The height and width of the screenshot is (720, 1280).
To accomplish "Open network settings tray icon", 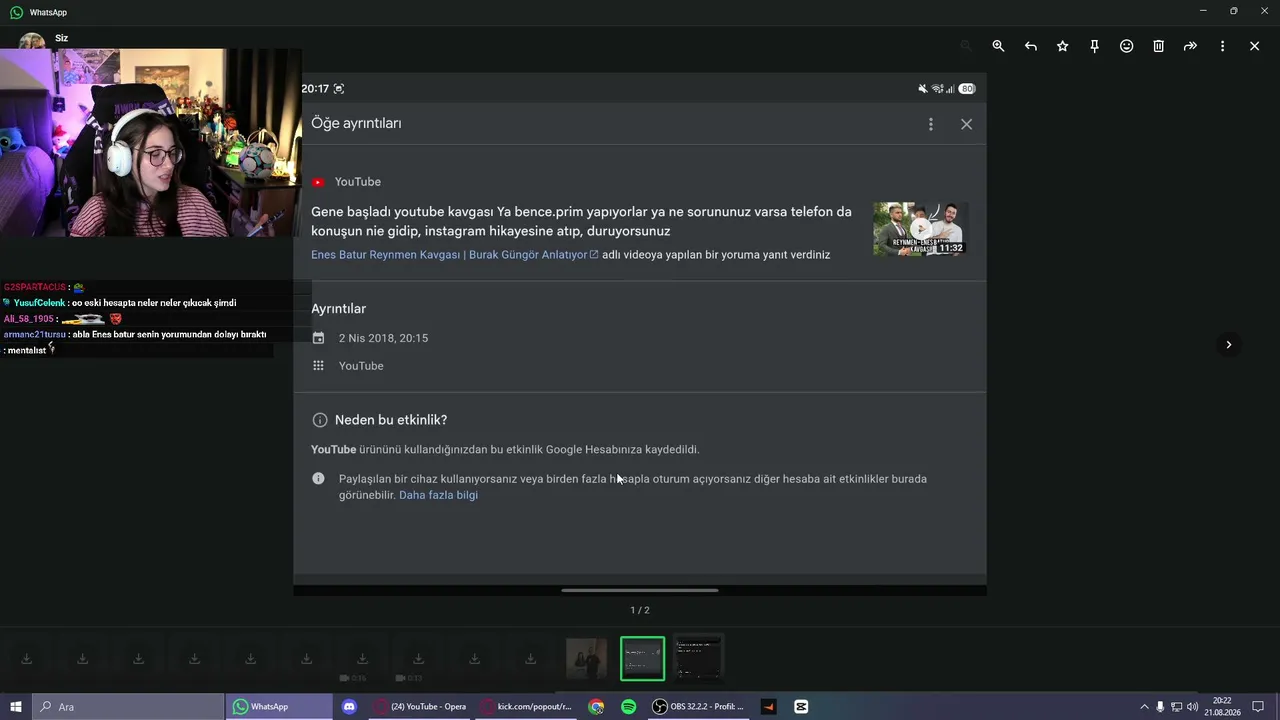I will coord(1177,707).
